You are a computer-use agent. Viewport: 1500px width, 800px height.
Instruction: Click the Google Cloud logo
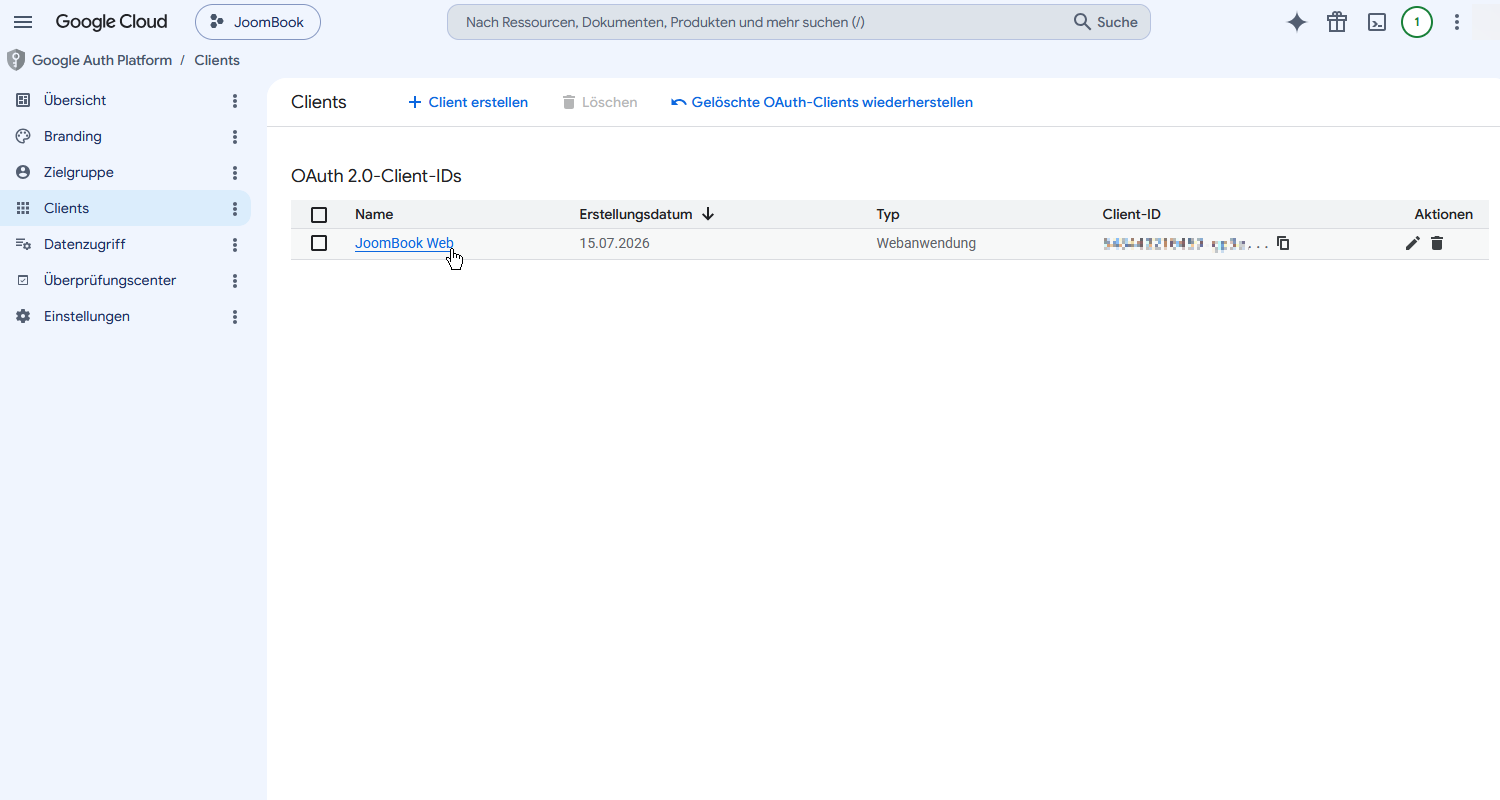click(112, 22)
